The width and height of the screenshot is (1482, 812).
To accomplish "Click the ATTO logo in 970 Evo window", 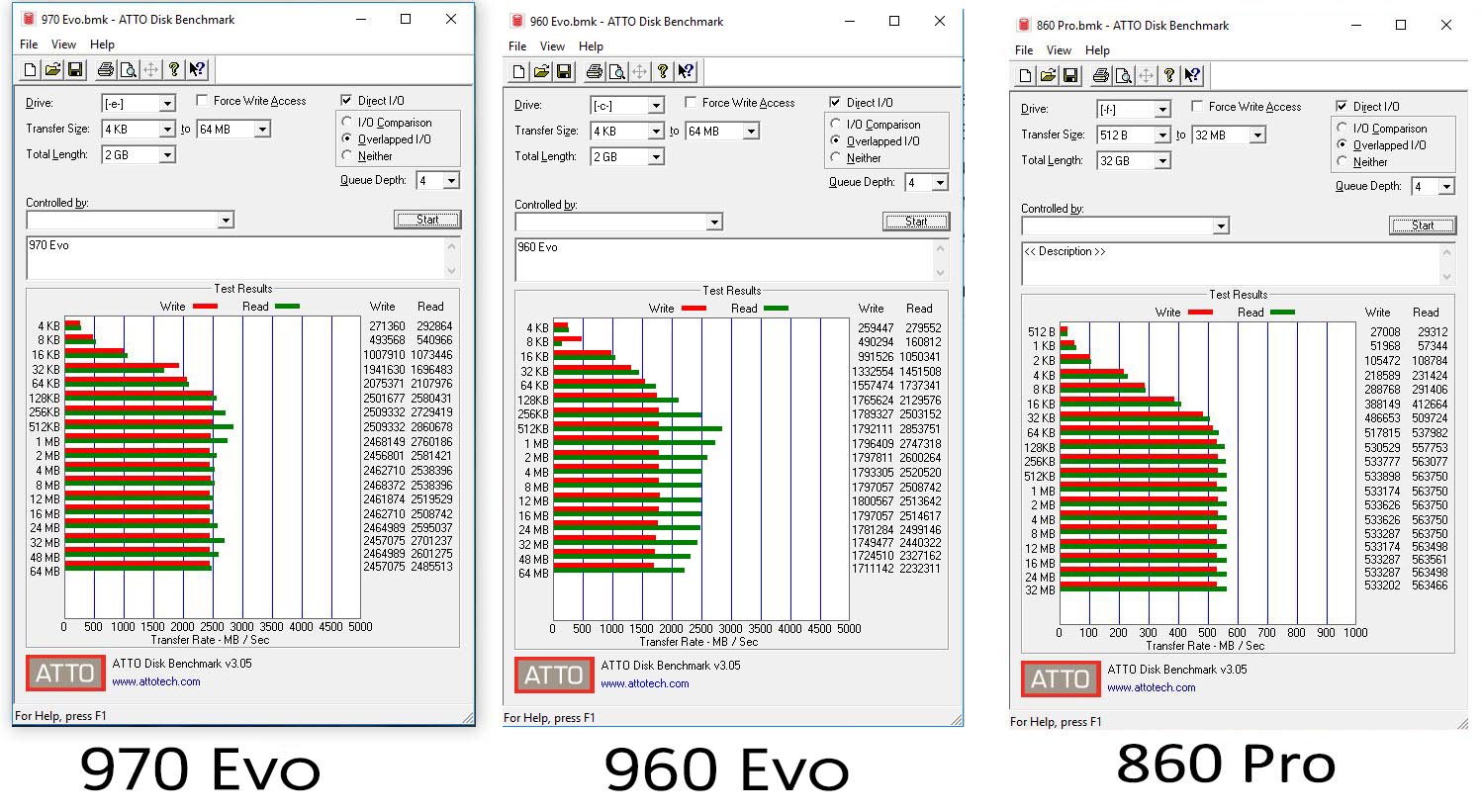I will [65, 674].
